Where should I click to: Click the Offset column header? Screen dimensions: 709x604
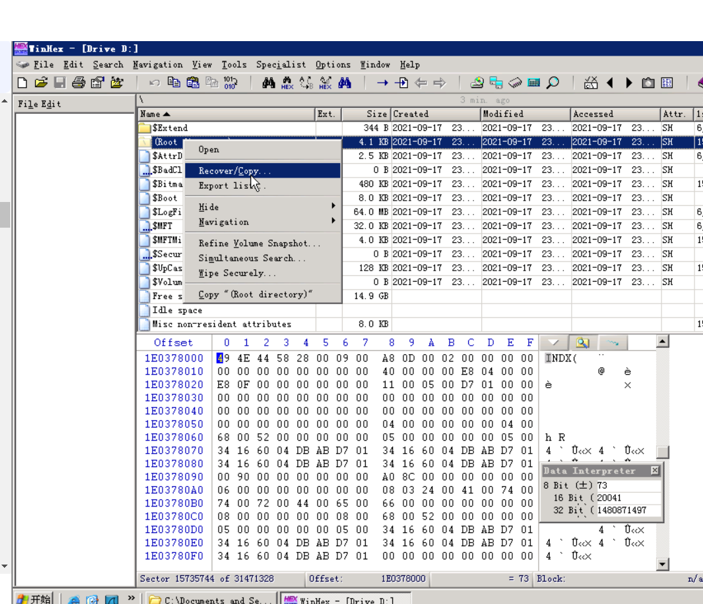(x=173, y=342)
